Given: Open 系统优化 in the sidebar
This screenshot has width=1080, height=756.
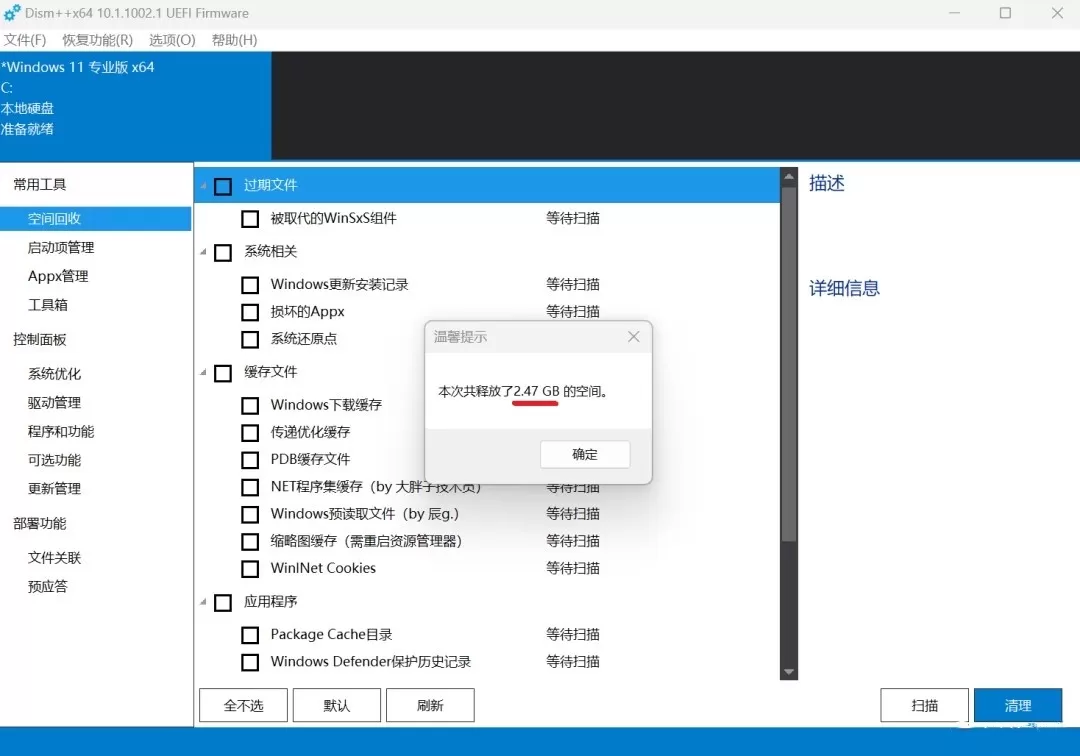Looking at the screenshot, I should tap(54, 374).
